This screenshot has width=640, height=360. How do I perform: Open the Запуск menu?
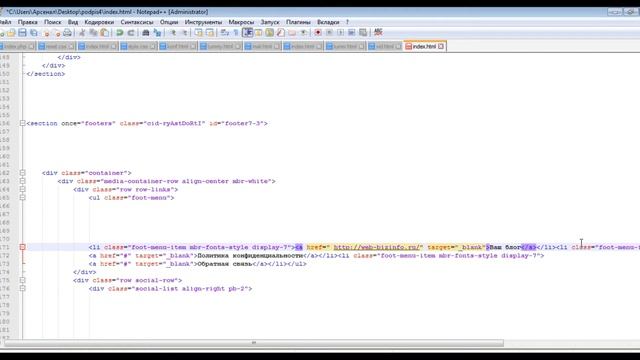pyautogui.click(x=270, y=22)
